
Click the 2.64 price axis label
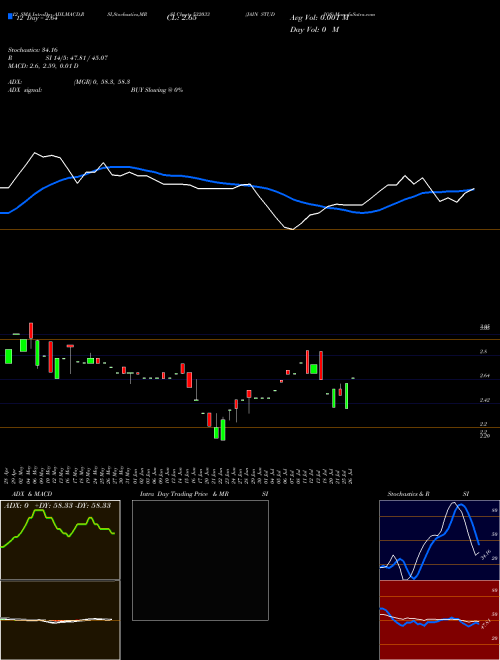click(x=485, y=375)
